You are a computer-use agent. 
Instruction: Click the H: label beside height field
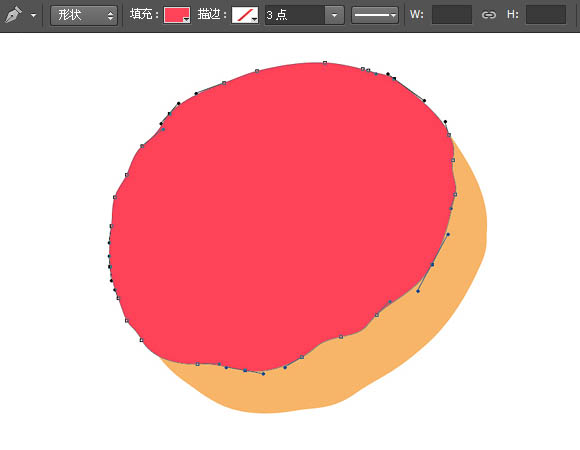click(513, 15)
